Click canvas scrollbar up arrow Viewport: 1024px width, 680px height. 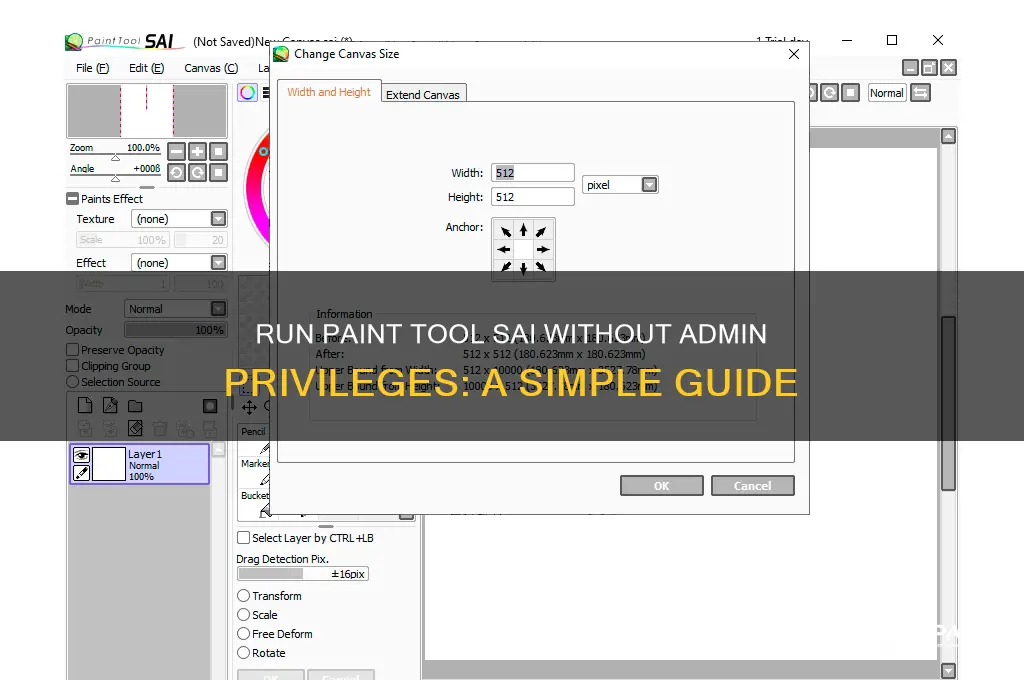(948, 136)
